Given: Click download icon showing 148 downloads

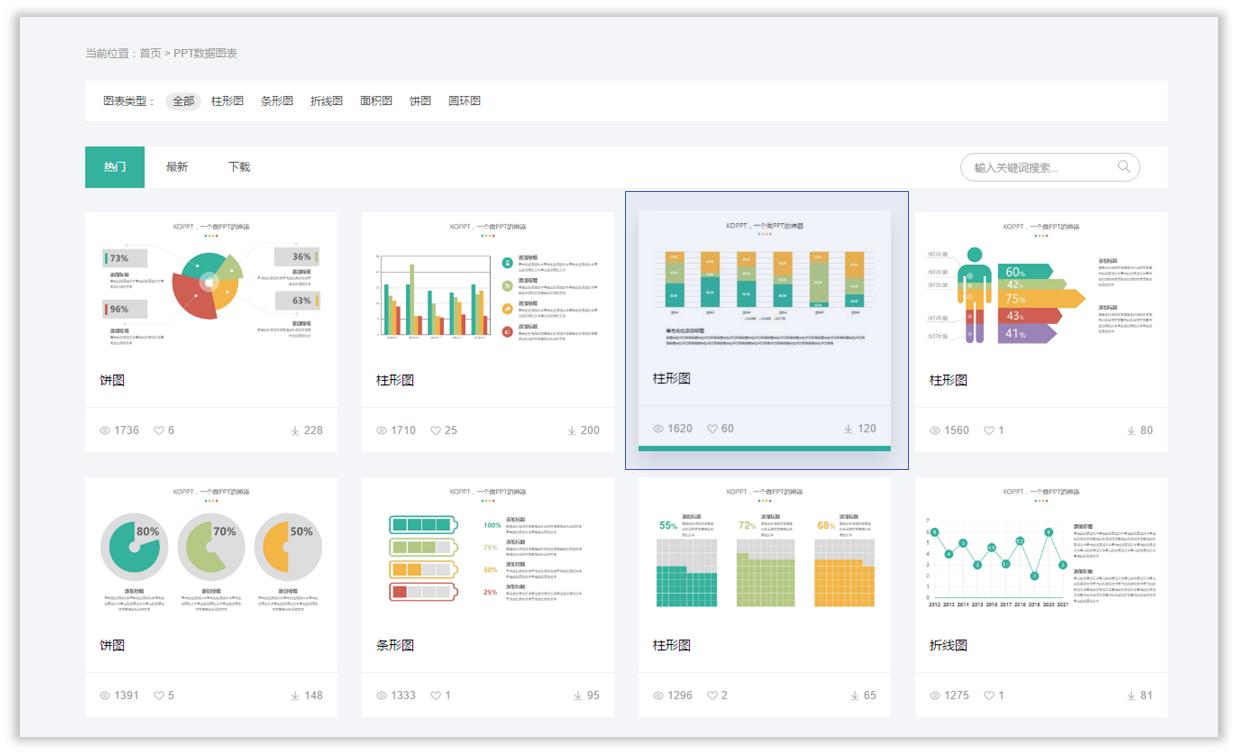Looking at the screenshot, I should pyautogui.click(x=295, y=696).
